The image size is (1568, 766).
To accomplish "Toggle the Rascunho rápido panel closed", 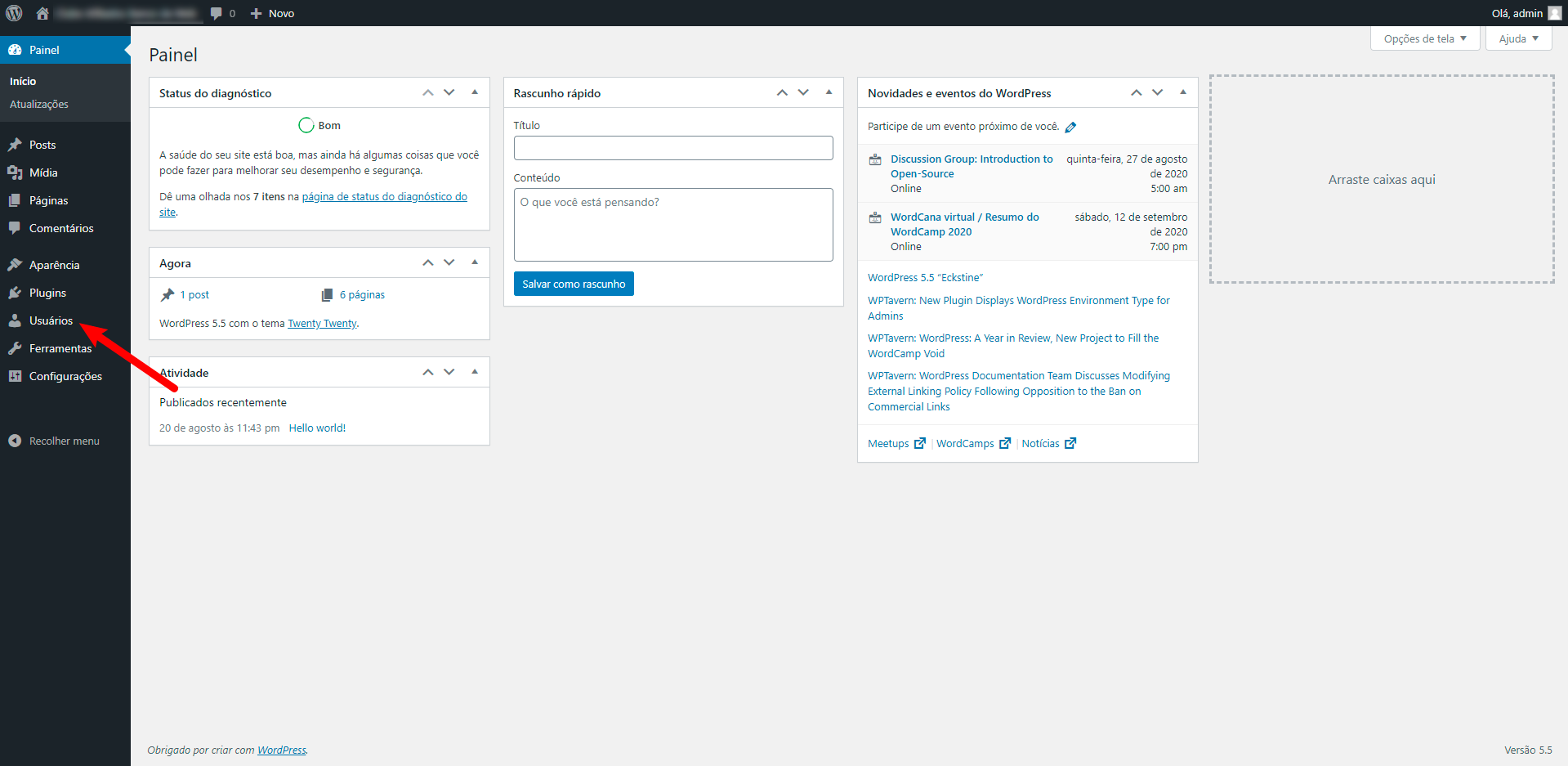I will pos(829,92).
